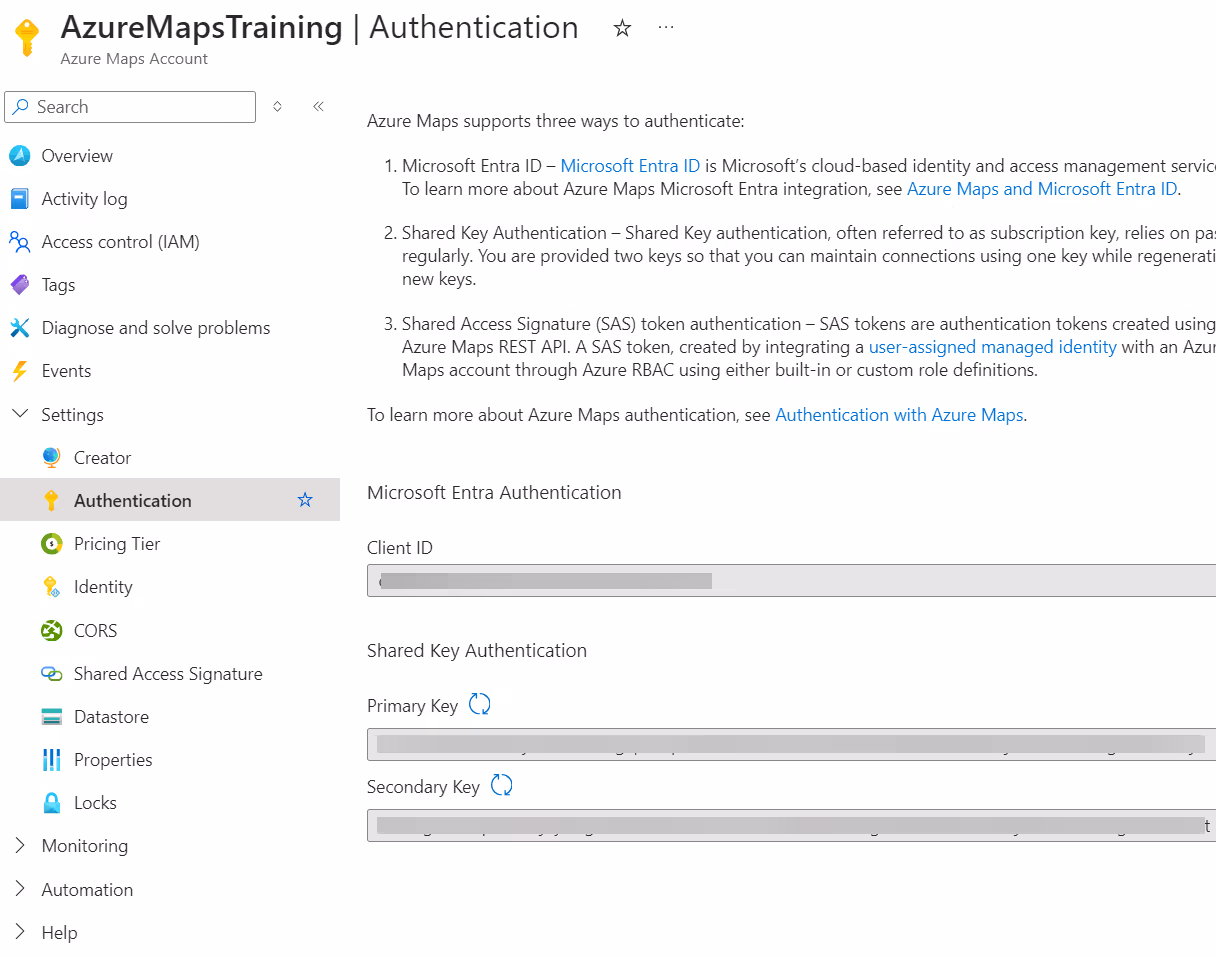This screenshot has width=1216, height=957.
Task: Collapse the sidebar with double chevron
Action: pyautogui.click(x=318, y=107)
